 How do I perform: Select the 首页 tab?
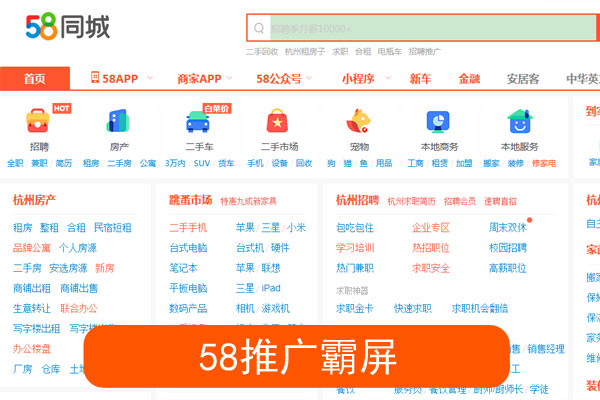click(x=35, y=78)
